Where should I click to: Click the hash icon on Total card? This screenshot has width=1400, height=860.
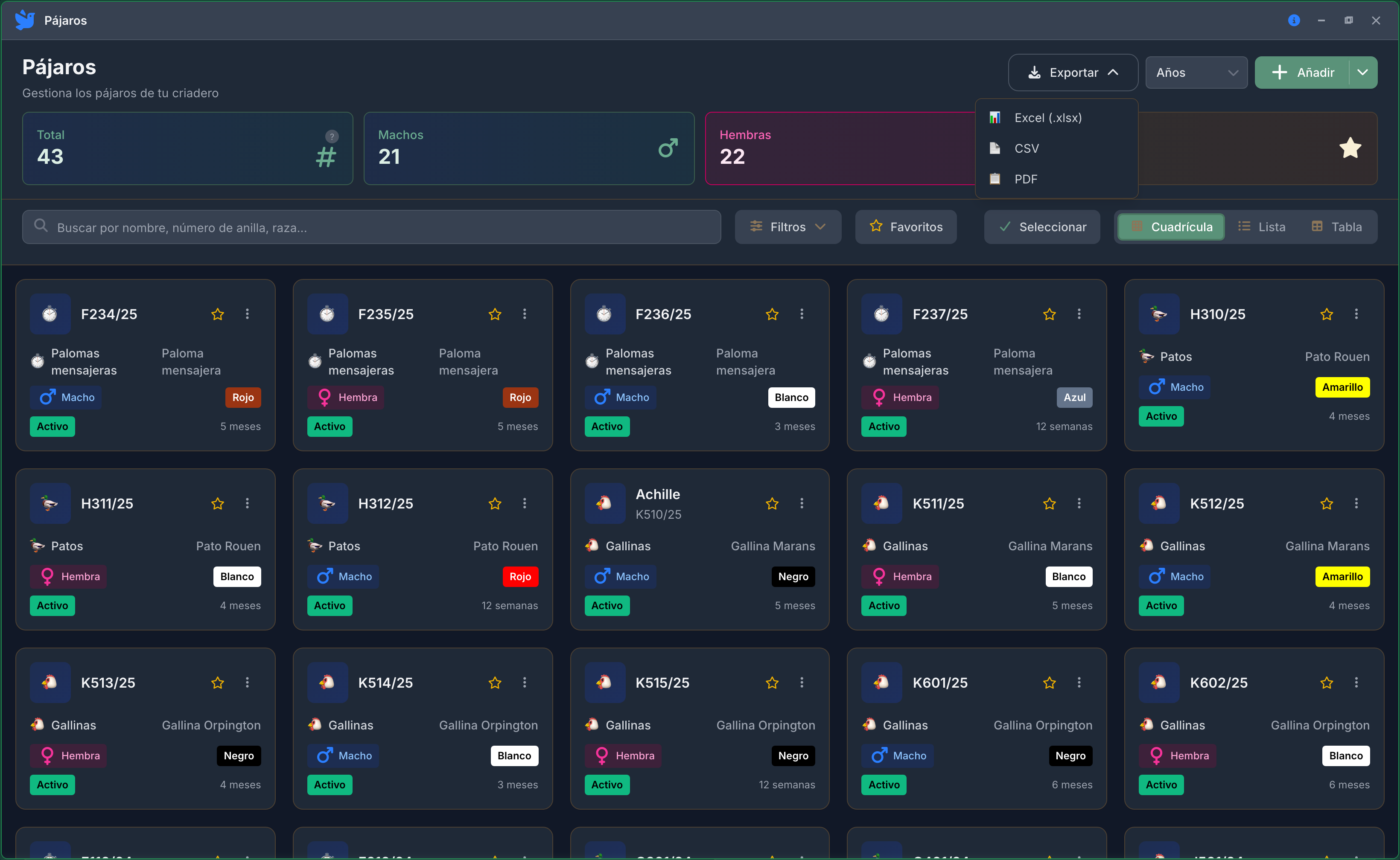coord(326,157)
